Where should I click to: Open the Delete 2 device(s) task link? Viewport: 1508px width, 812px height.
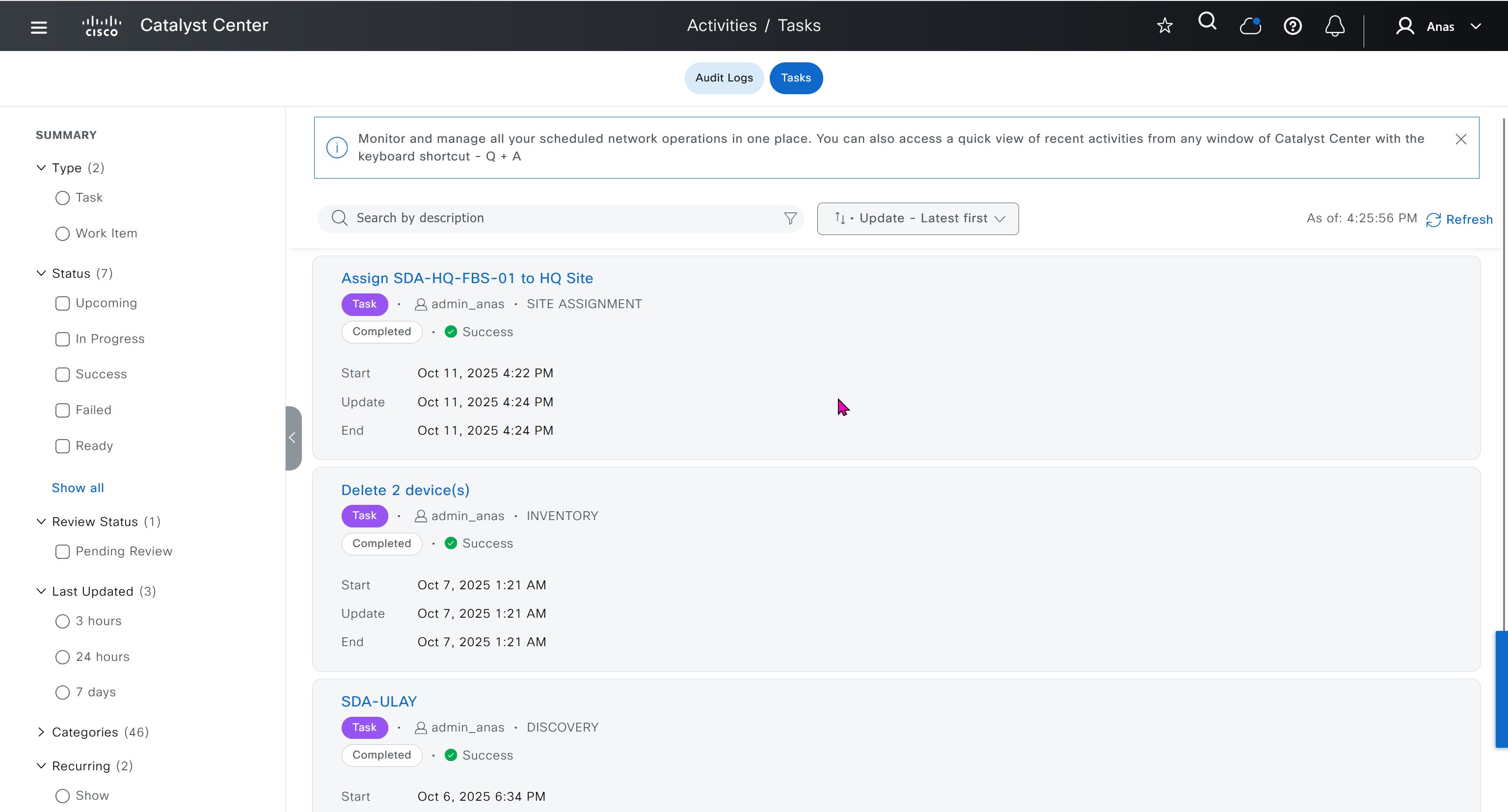(405, 490)
